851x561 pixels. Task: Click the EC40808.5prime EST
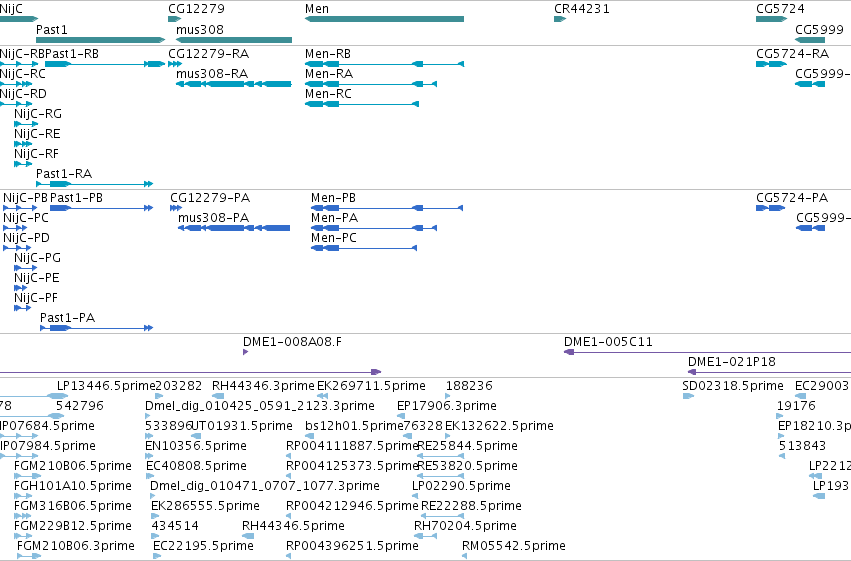pyautogui.click(x=150, y=476)
